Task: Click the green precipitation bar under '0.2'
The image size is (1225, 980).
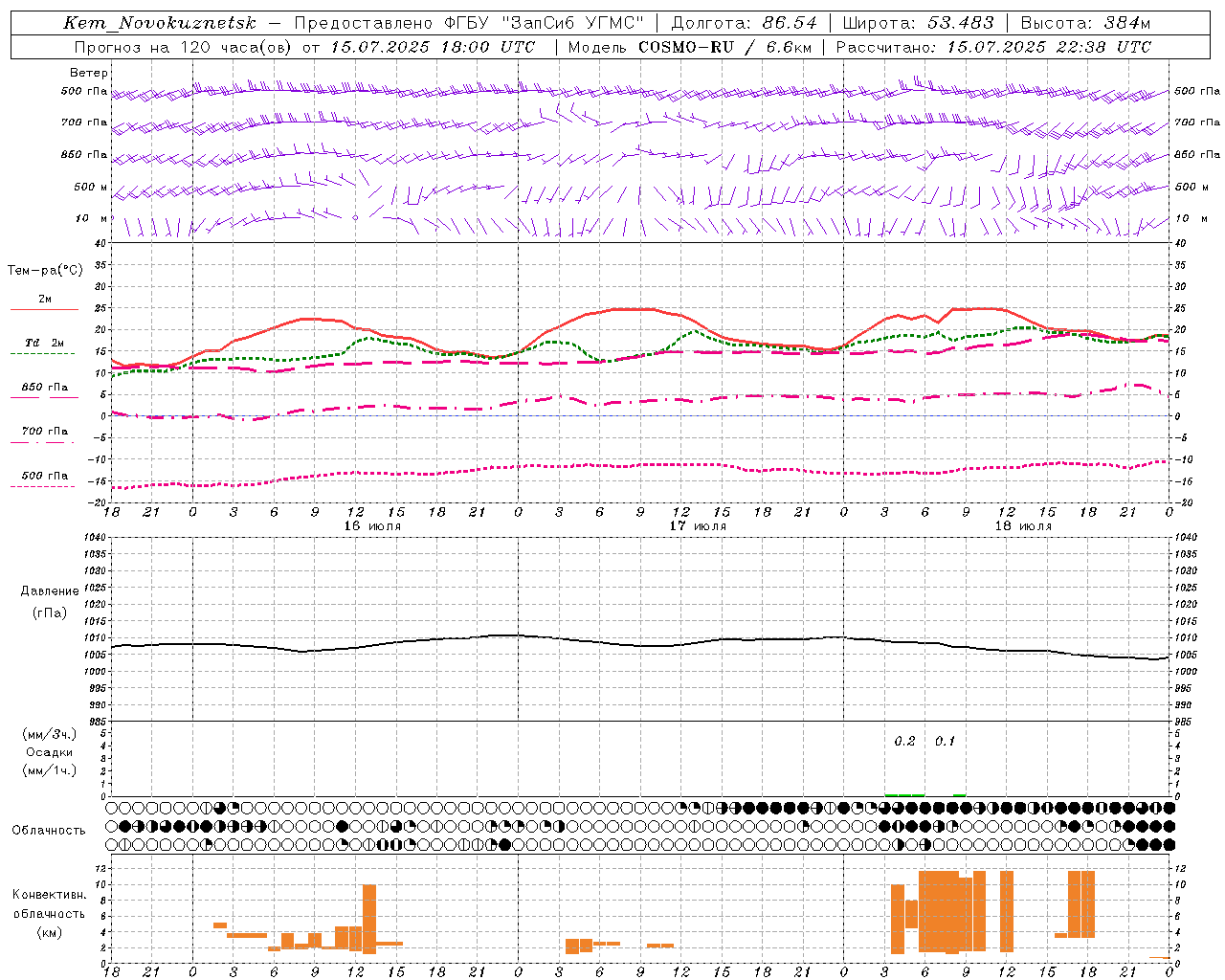Action: [904, 794]
